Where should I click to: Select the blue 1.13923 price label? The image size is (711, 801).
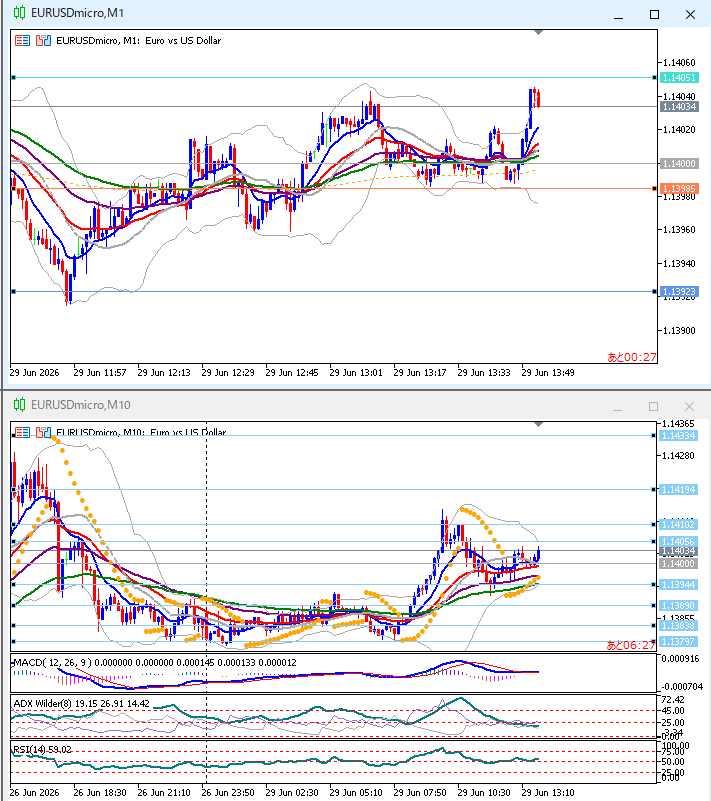click(679, 292)
